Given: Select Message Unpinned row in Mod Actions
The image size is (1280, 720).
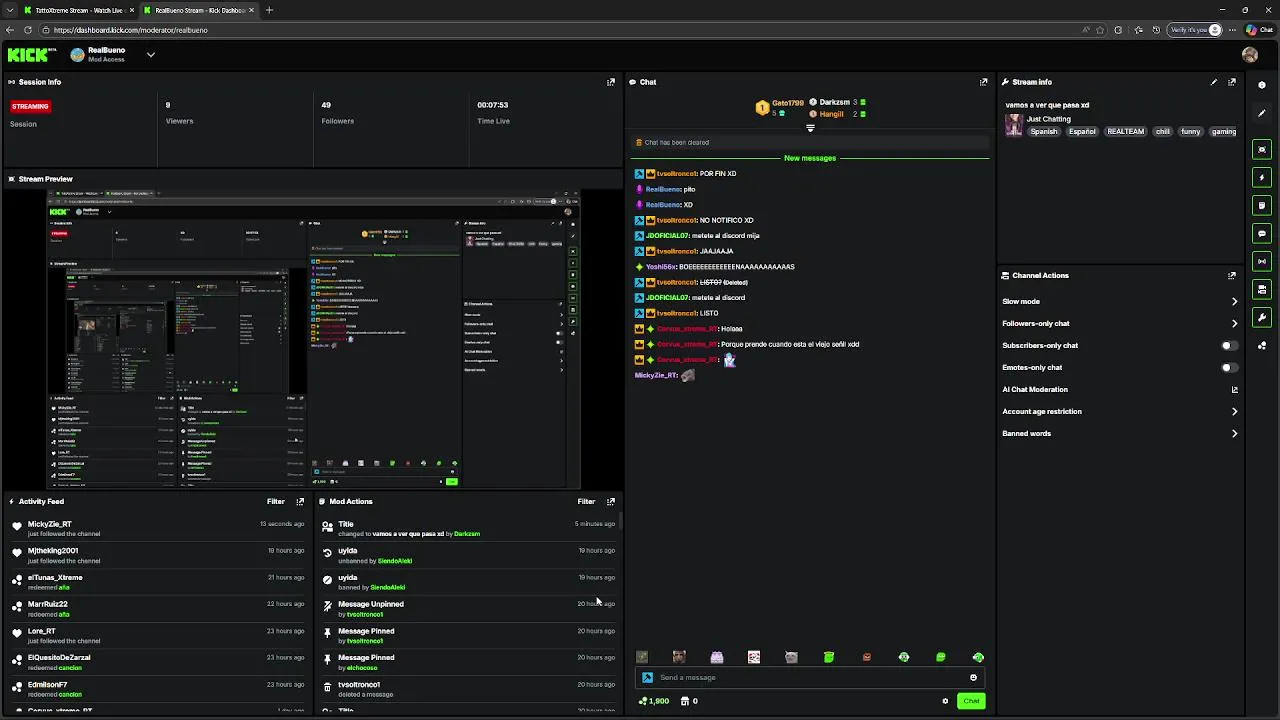Looking at the screenshot, I should [468, 608].
